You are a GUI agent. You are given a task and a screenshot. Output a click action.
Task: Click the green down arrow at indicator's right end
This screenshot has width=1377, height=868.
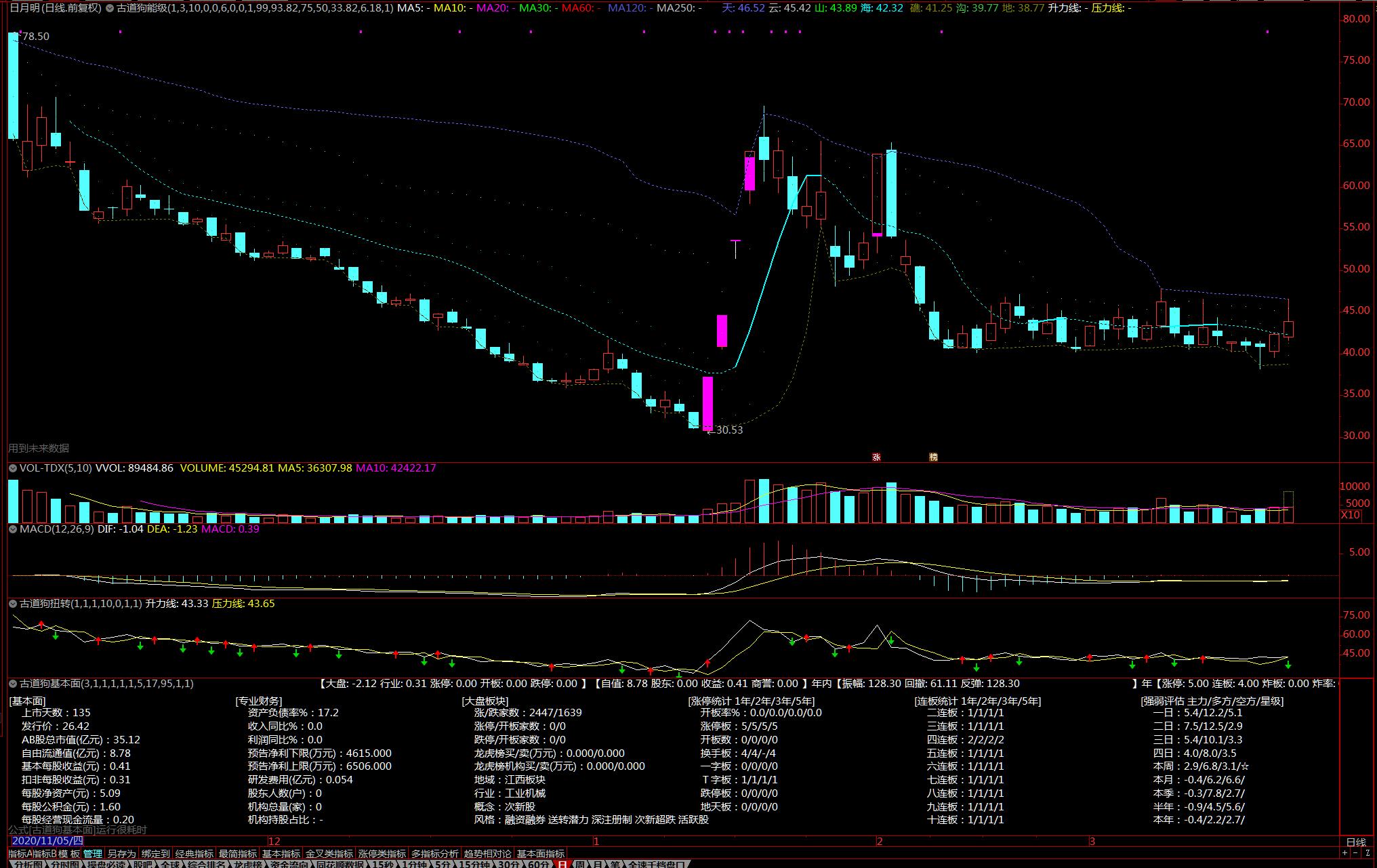1288,666
